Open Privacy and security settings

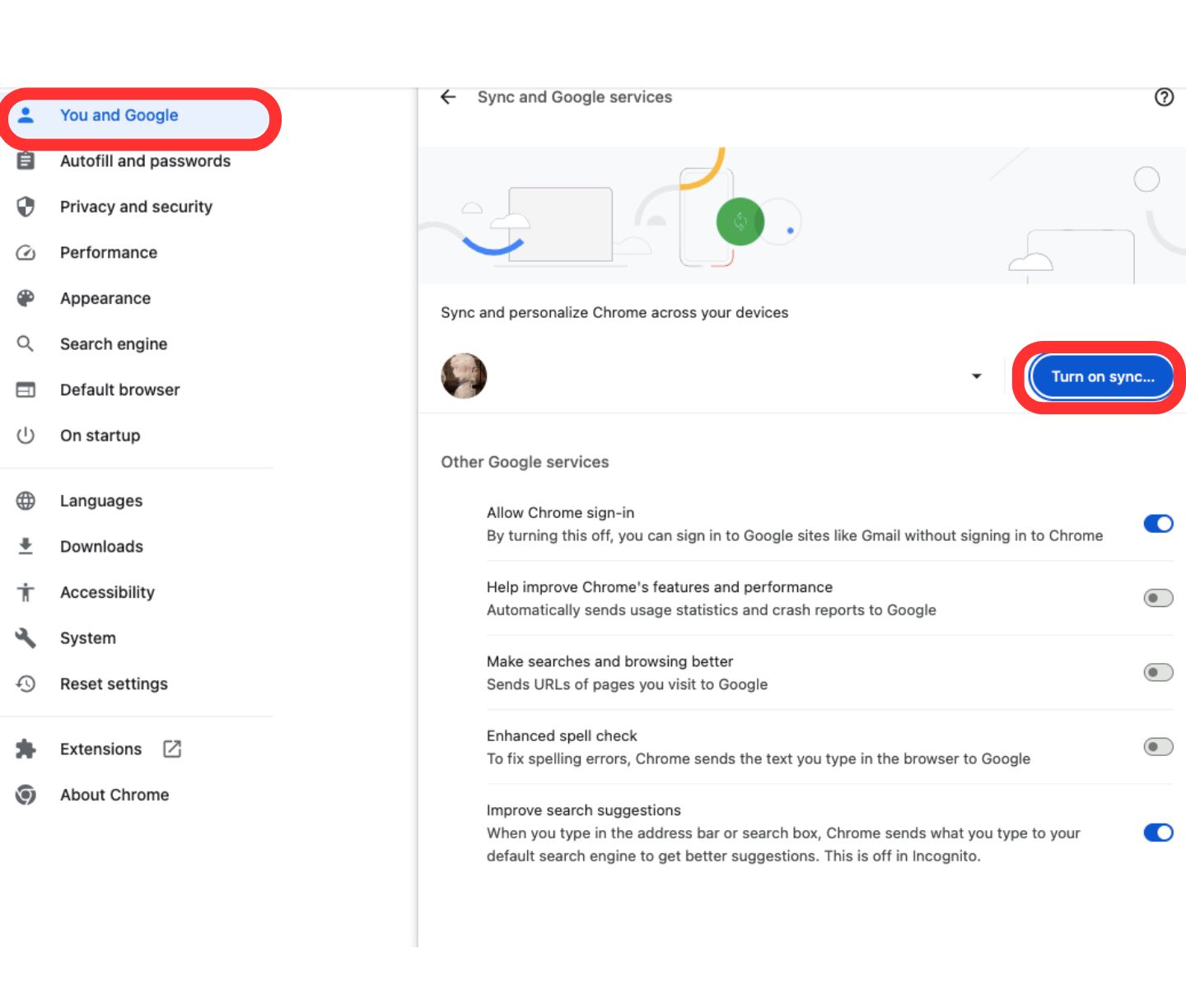[137, 207]
